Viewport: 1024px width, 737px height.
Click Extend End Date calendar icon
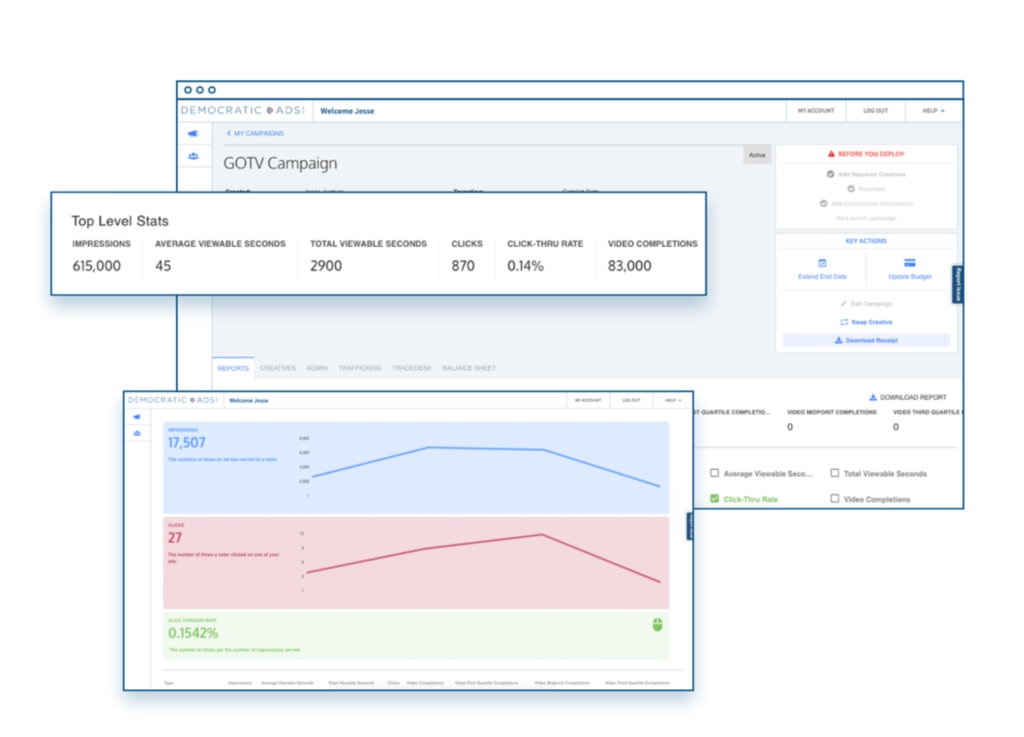tap(822, 263)
